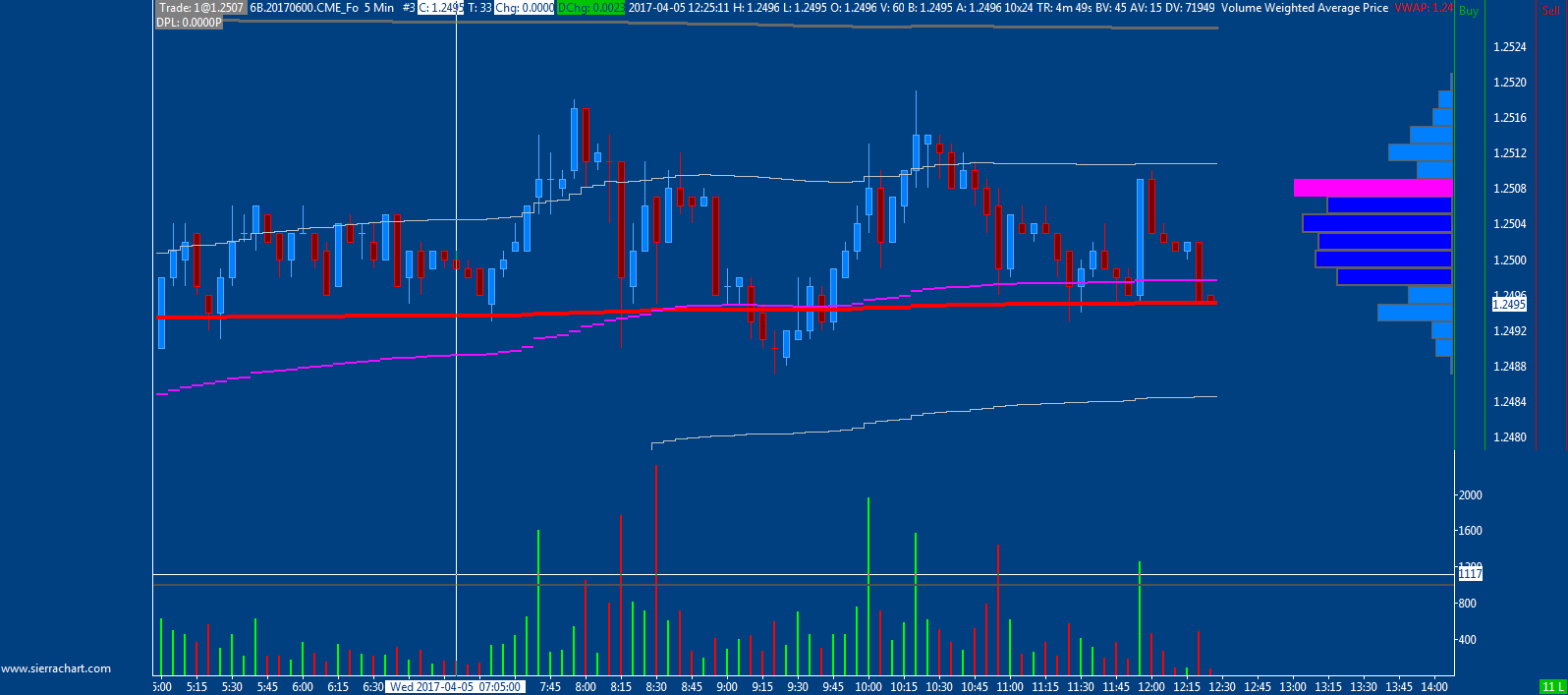The image size is (1568, 695).
Task: Click the 'T: 33' trades count
Action: point(479,8)
